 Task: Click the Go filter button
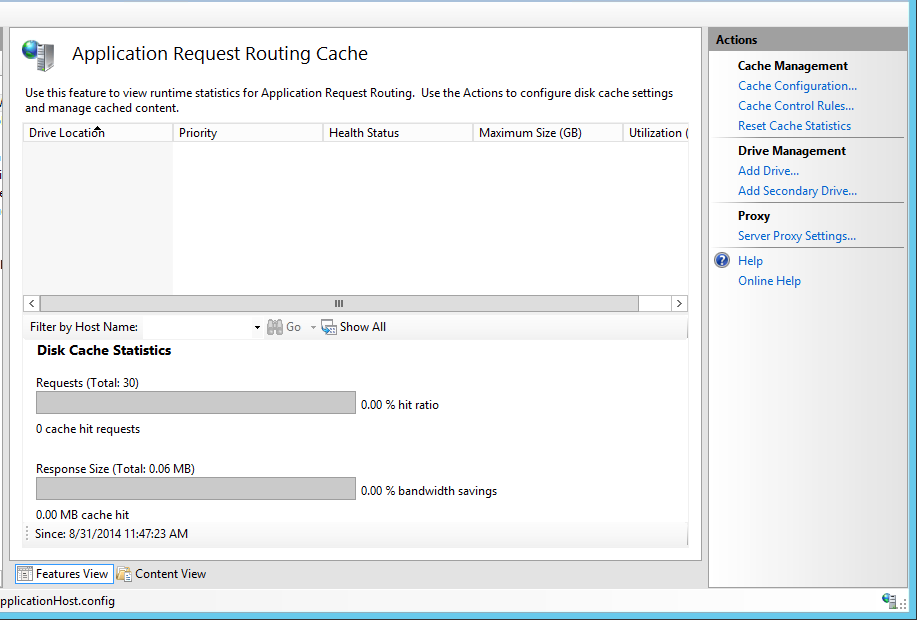click(284, 327)
